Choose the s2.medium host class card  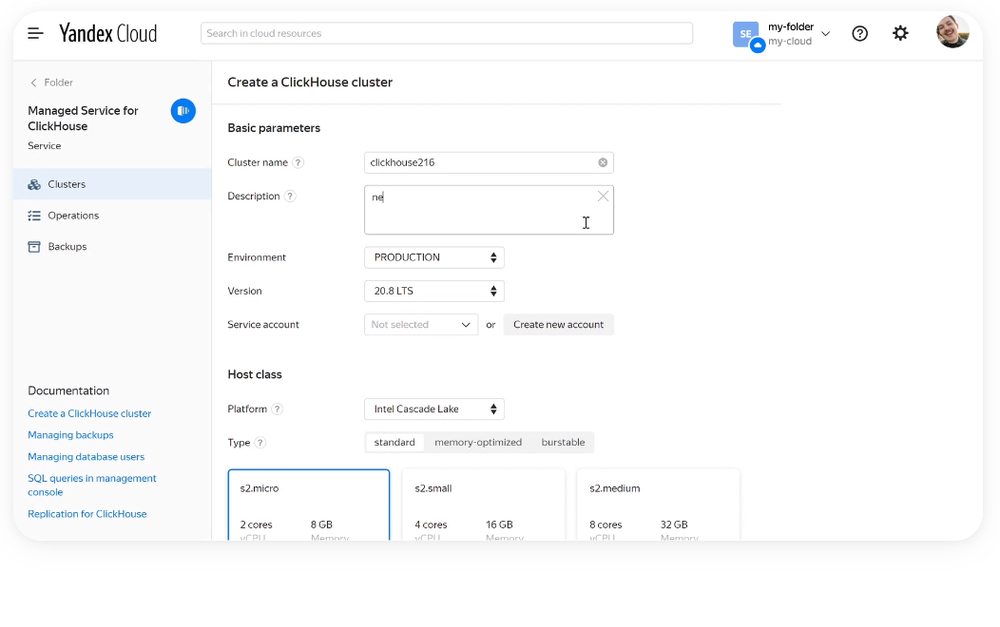658,505
